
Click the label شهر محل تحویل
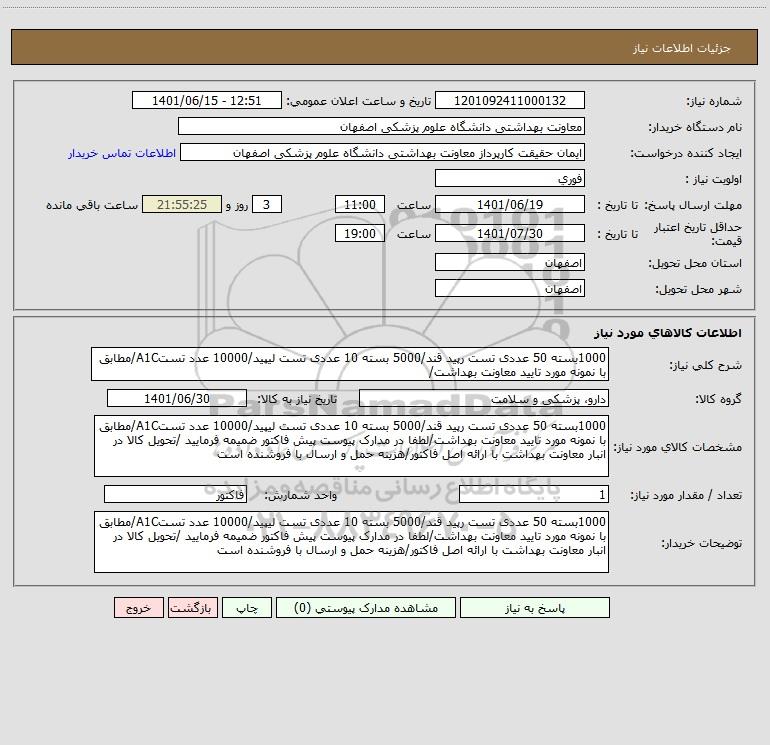click(699, 289)
